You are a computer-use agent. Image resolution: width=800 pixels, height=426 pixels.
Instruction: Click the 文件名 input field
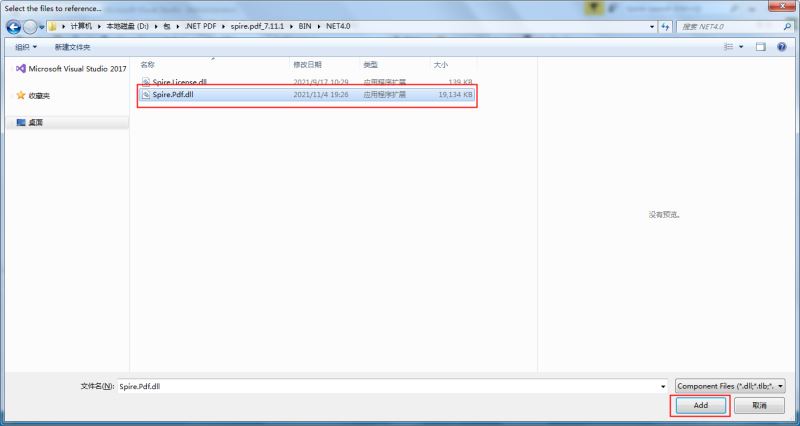392,386
